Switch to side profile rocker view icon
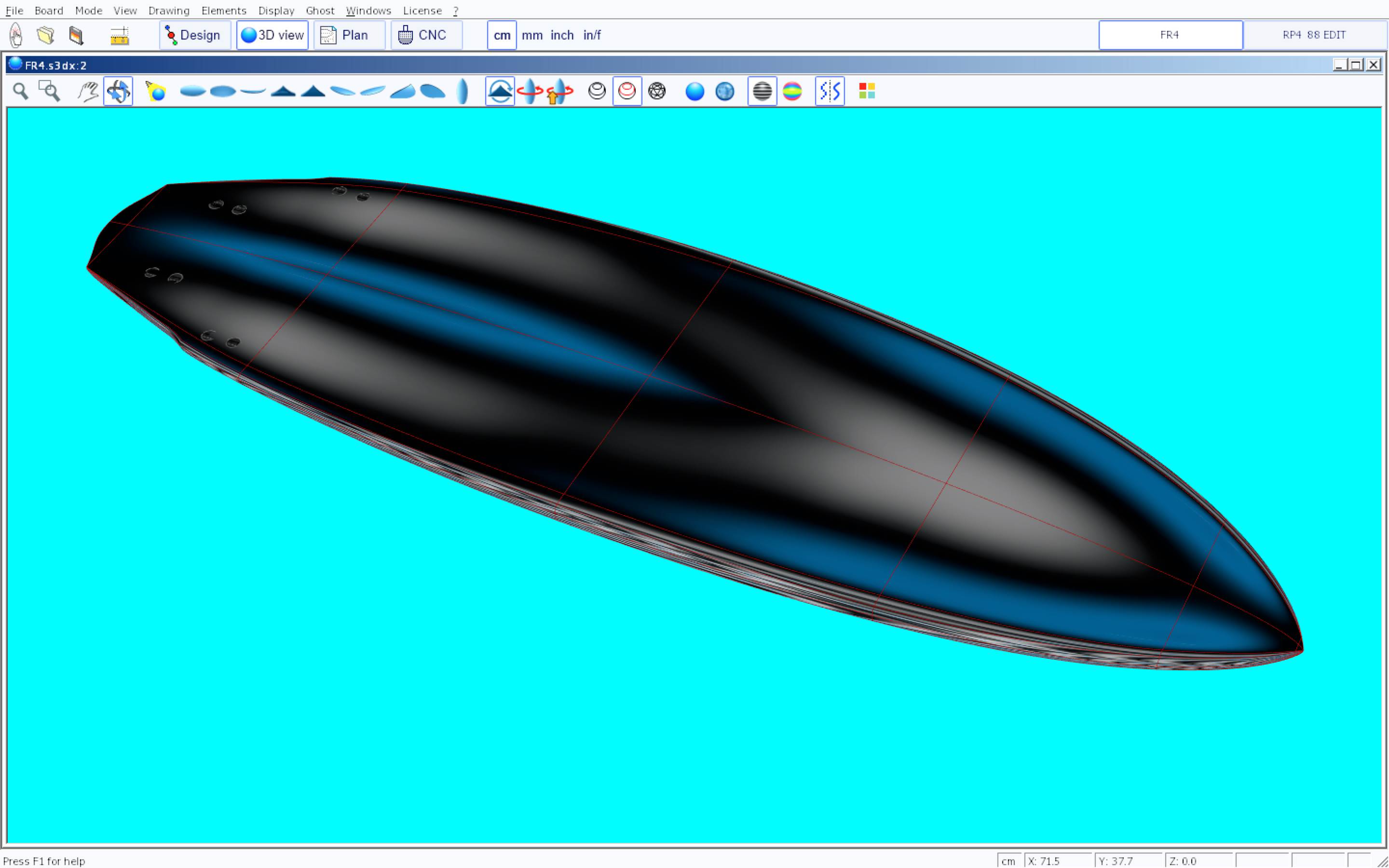Screen dimensions: 1389x868 pyautogui.click(x=253, y=91)
